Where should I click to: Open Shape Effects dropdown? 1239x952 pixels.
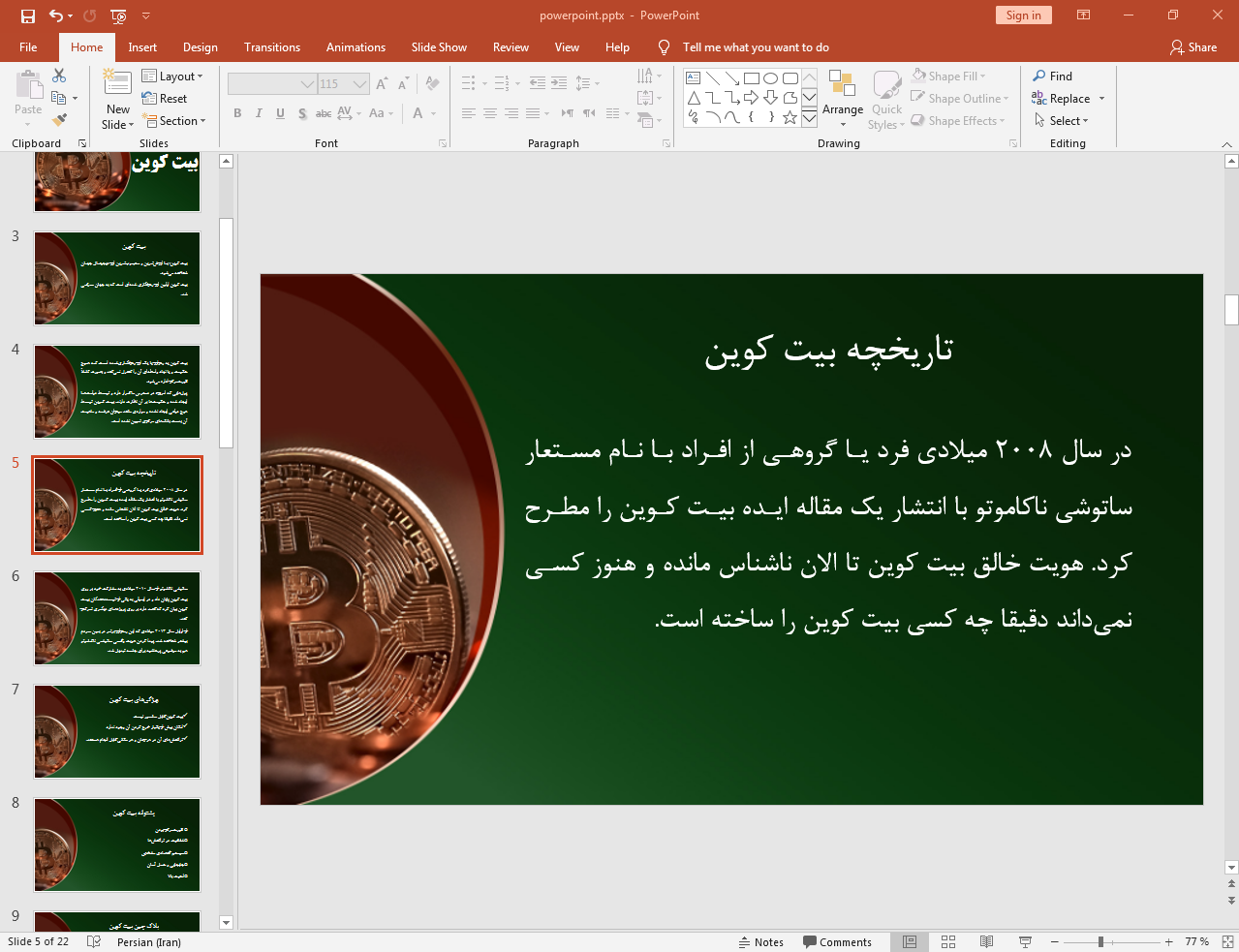(958, 121)
